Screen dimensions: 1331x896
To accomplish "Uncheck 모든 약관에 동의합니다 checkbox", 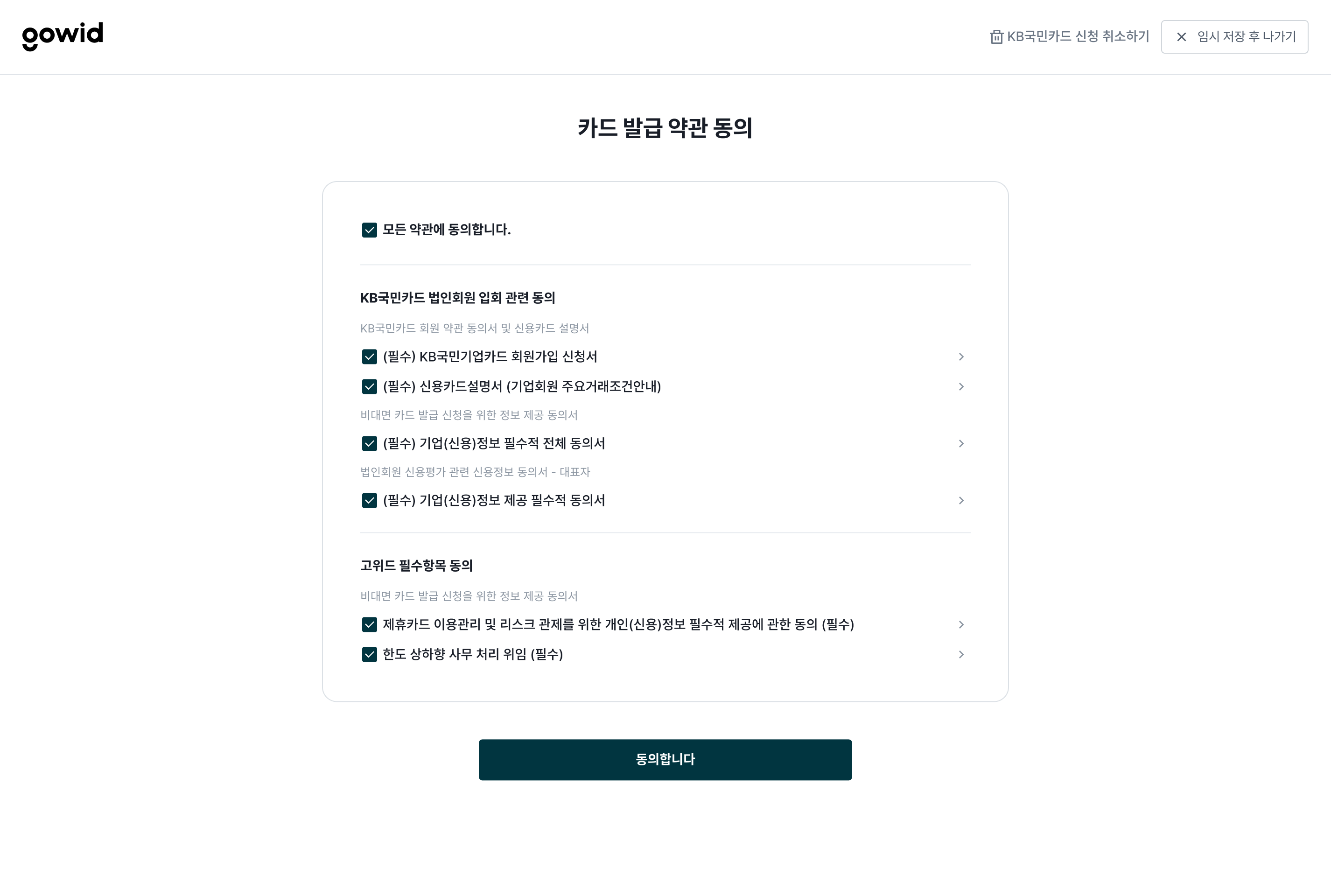I will coord(369,230).
